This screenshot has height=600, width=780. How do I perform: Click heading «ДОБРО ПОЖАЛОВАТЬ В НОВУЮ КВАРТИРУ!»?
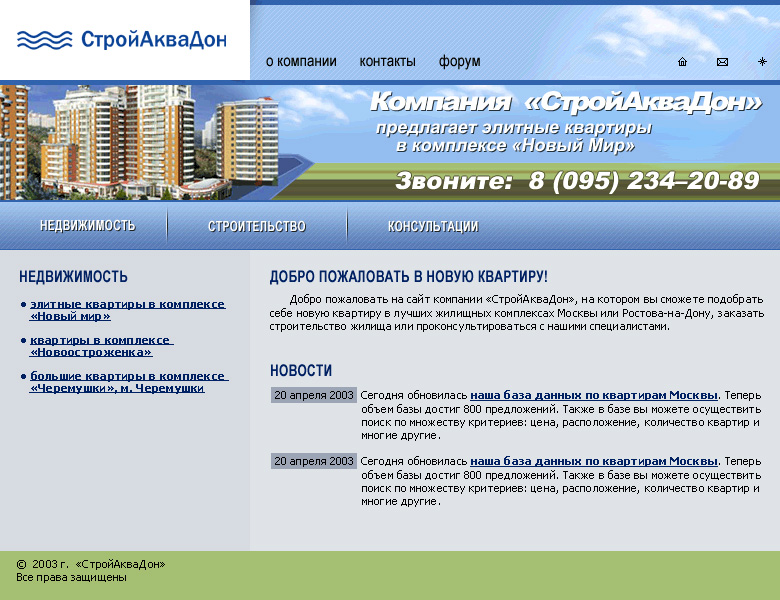(408, 277)
